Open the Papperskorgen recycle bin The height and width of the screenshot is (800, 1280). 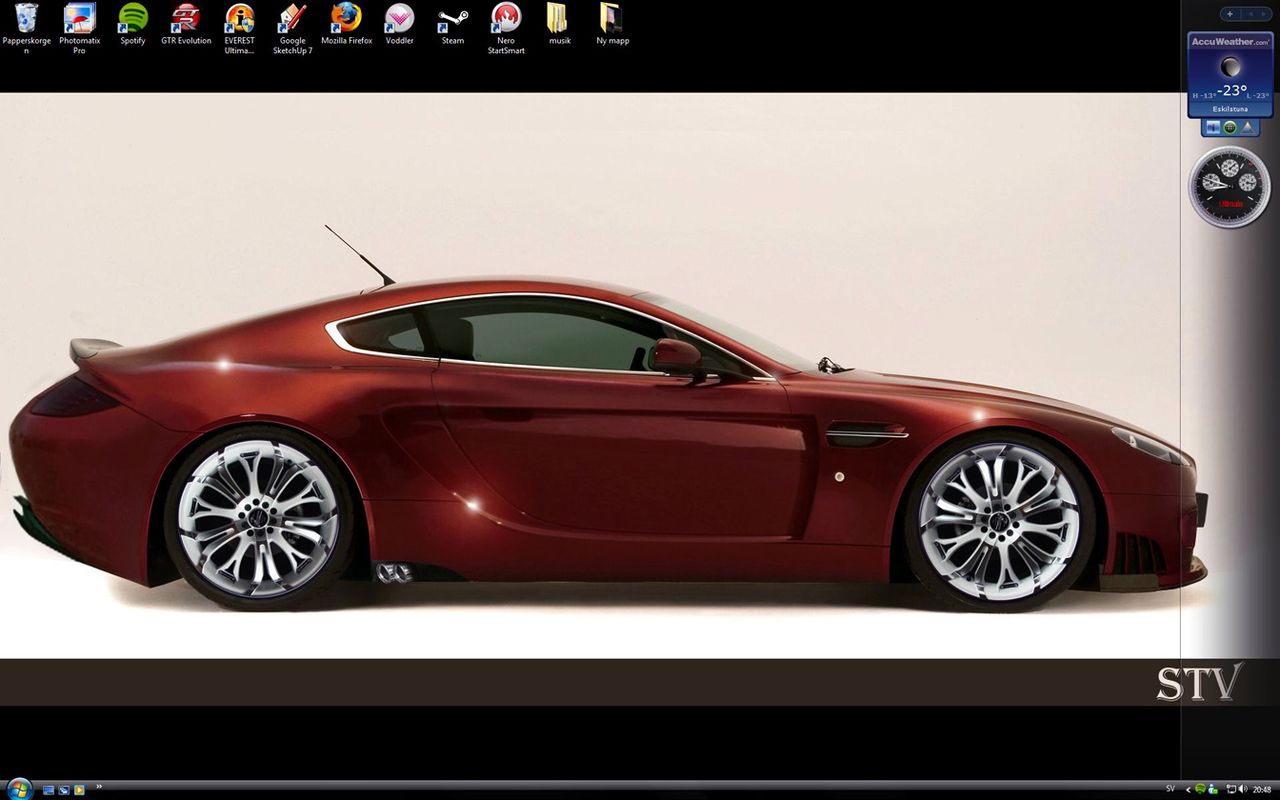27,20
